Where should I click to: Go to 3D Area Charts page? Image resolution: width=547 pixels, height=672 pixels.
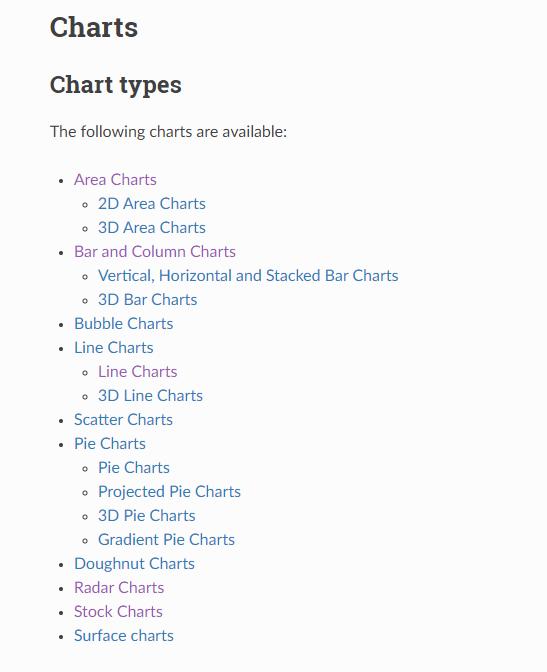(x=152, y=228)
